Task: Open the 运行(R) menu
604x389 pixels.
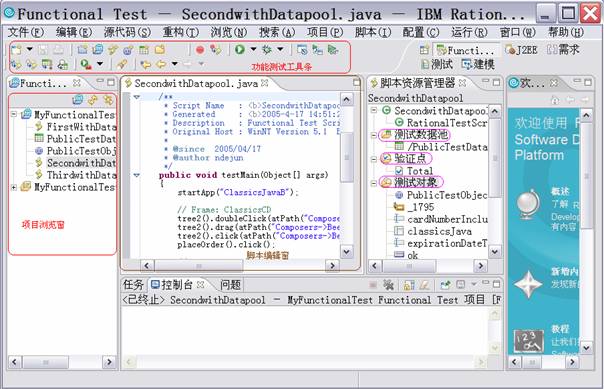Action: [469, 32]
